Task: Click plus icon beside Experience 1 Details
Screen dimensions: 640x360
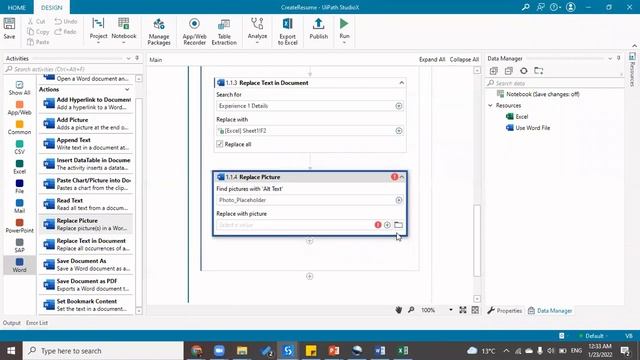Action: click(399, 106)
